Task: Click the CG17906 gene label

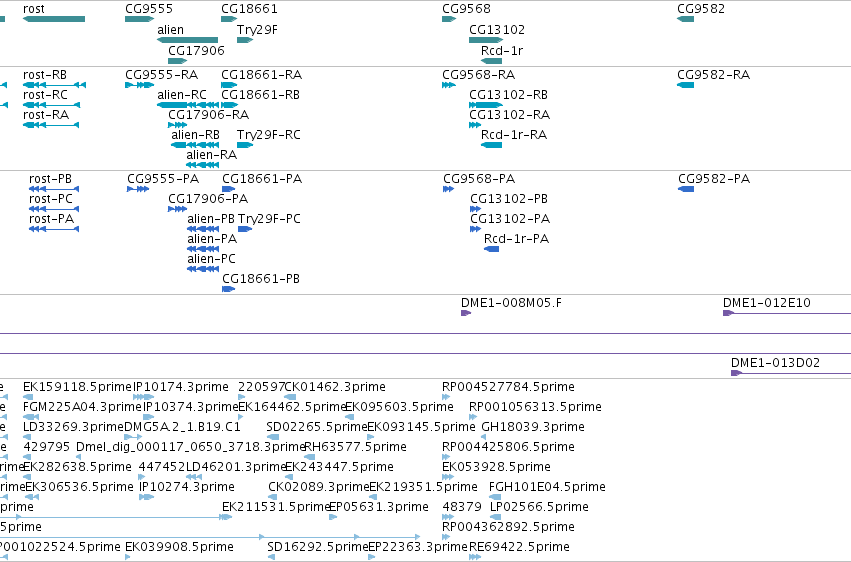Action: [196, 50]
